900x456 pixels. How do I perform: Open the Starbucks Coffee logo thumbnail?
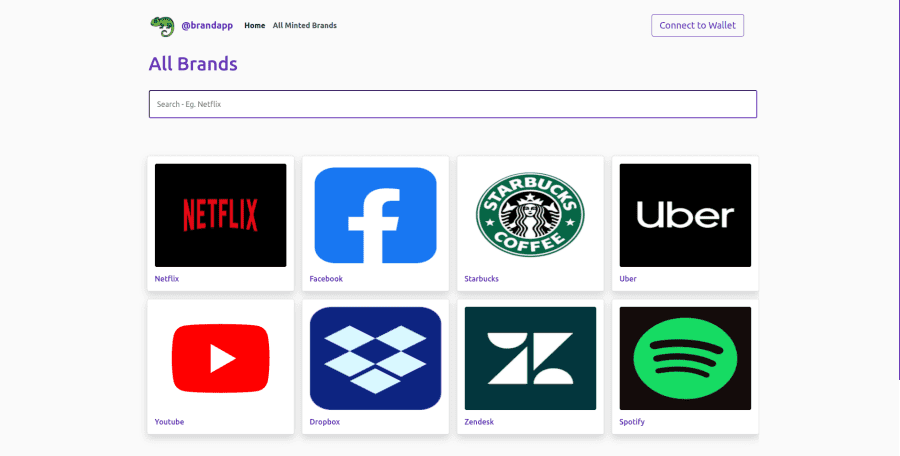tap(530, 215)
